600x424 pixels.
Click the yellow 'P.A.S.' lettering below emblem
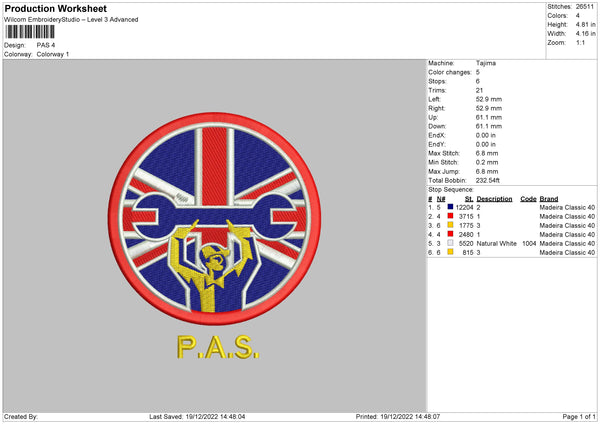coord(218,347)
